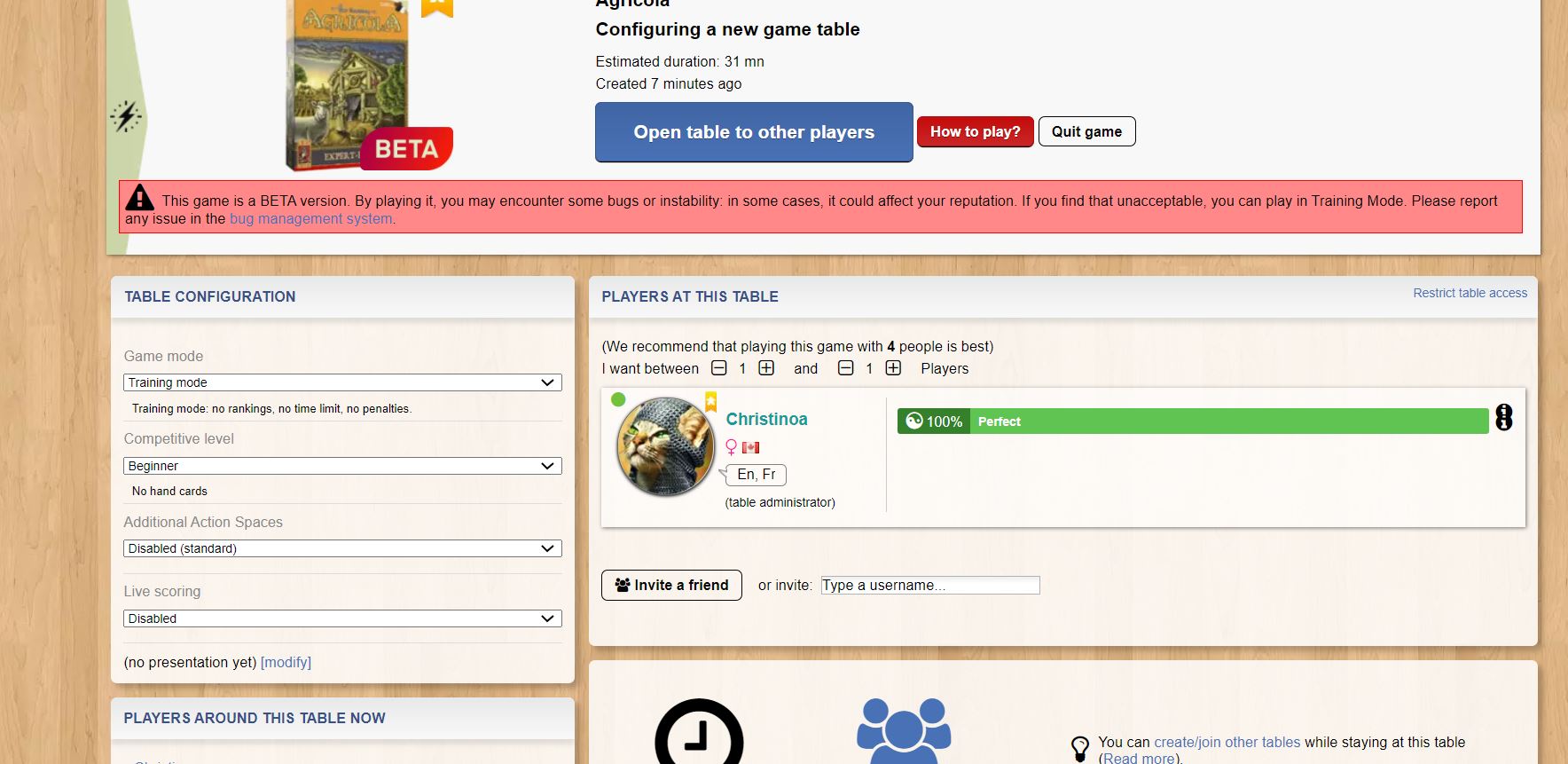
Task: Expand the Competitive level Beginner dropdown
Action: pyautogui.click(x=342, y=466)
